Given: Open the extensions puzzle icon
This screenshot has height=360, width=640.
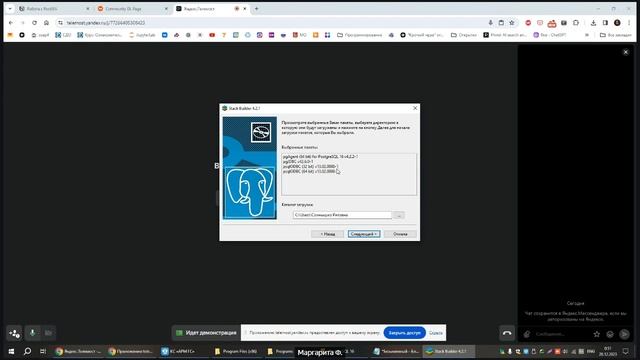Looking at the screenshot, I should (x=576, y=23).
